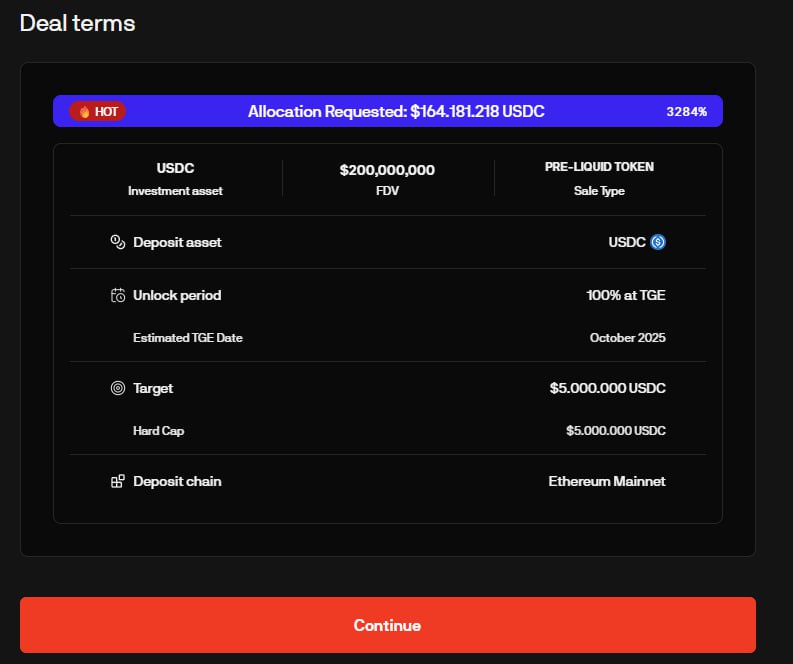Image resolution: width=793 pixels, height=664 pixels.
Task: Click the HOT flame badge
Action: [x=98, y=111]
